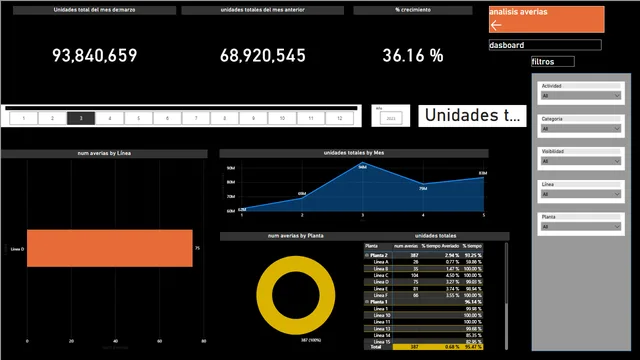
Task: Click the 387 (100%) donut label
Action: coord(311,340)
